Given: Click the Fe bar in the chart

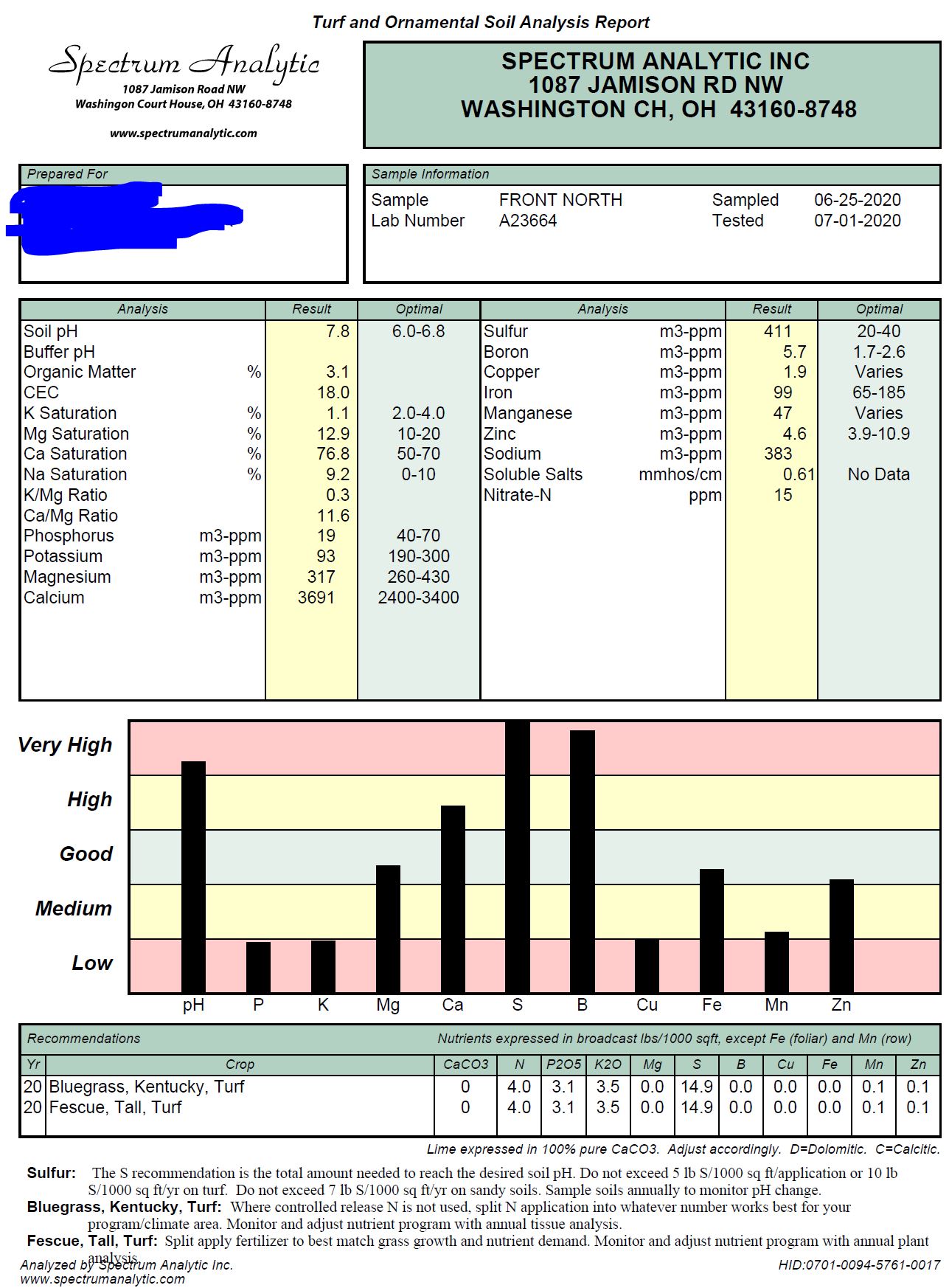Looking at the screenshot, I should coord(712,931).
